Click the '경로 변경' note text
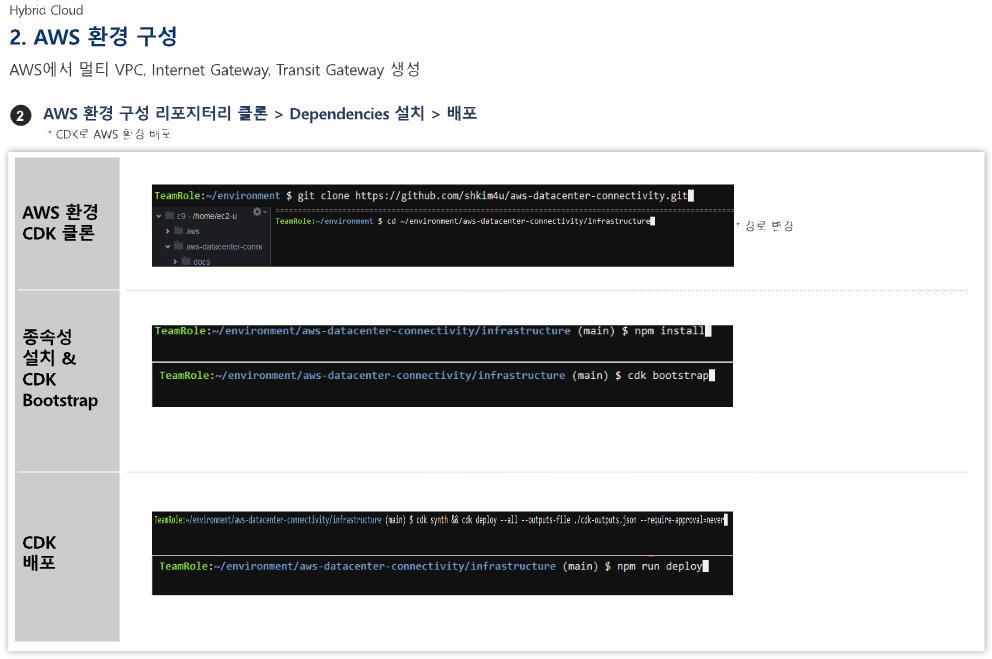 coord(769,226)
